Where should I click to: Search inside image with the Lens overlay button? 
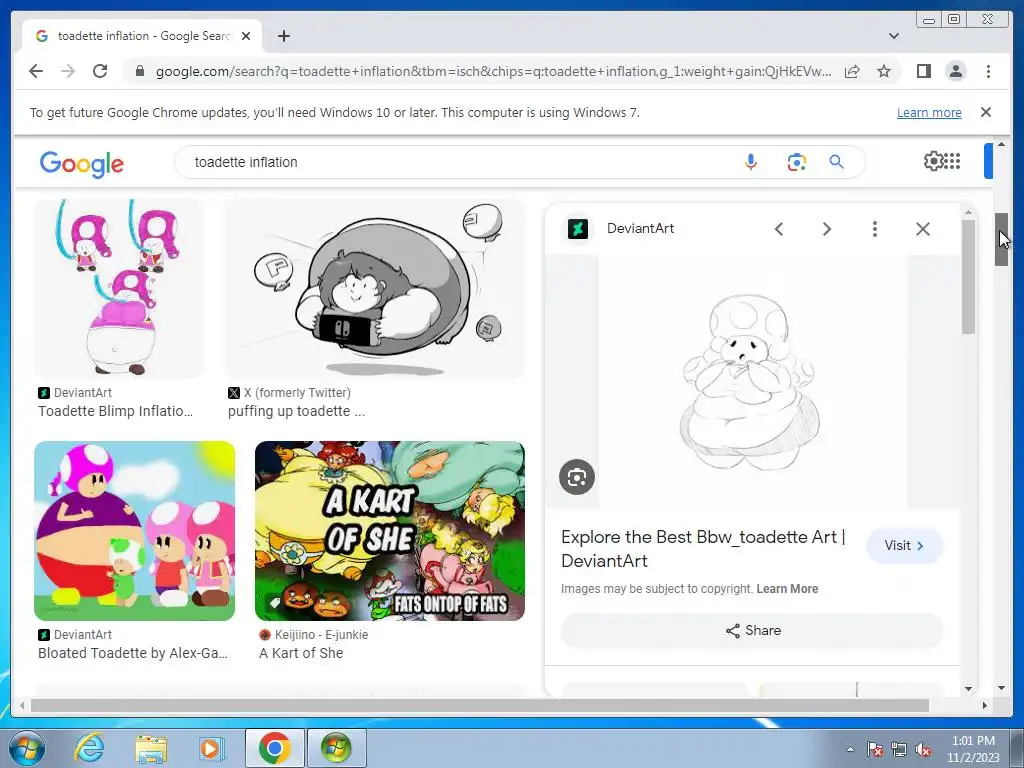pos(577,477)
